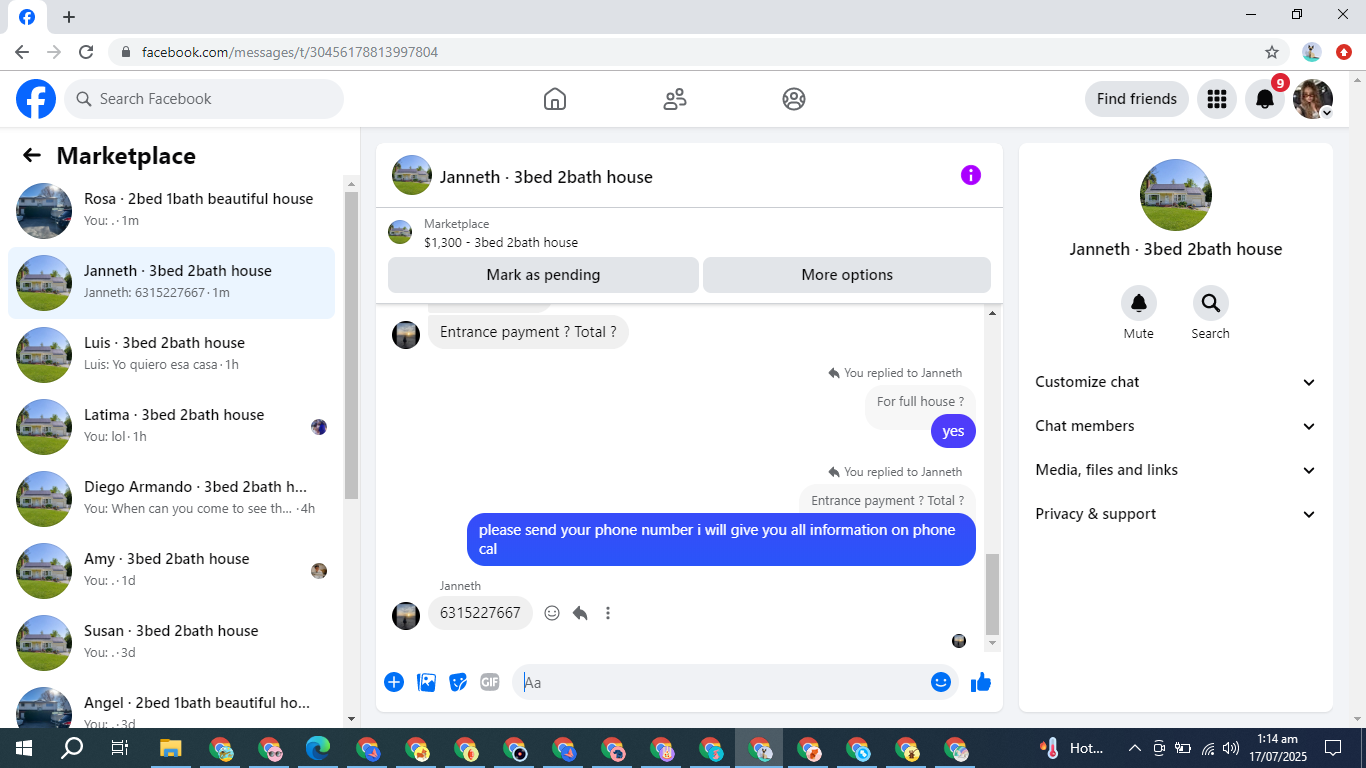The image size is (1366, 768).
Task: Choose a sticker from the sticker icon
Action: tap(458, 682)
